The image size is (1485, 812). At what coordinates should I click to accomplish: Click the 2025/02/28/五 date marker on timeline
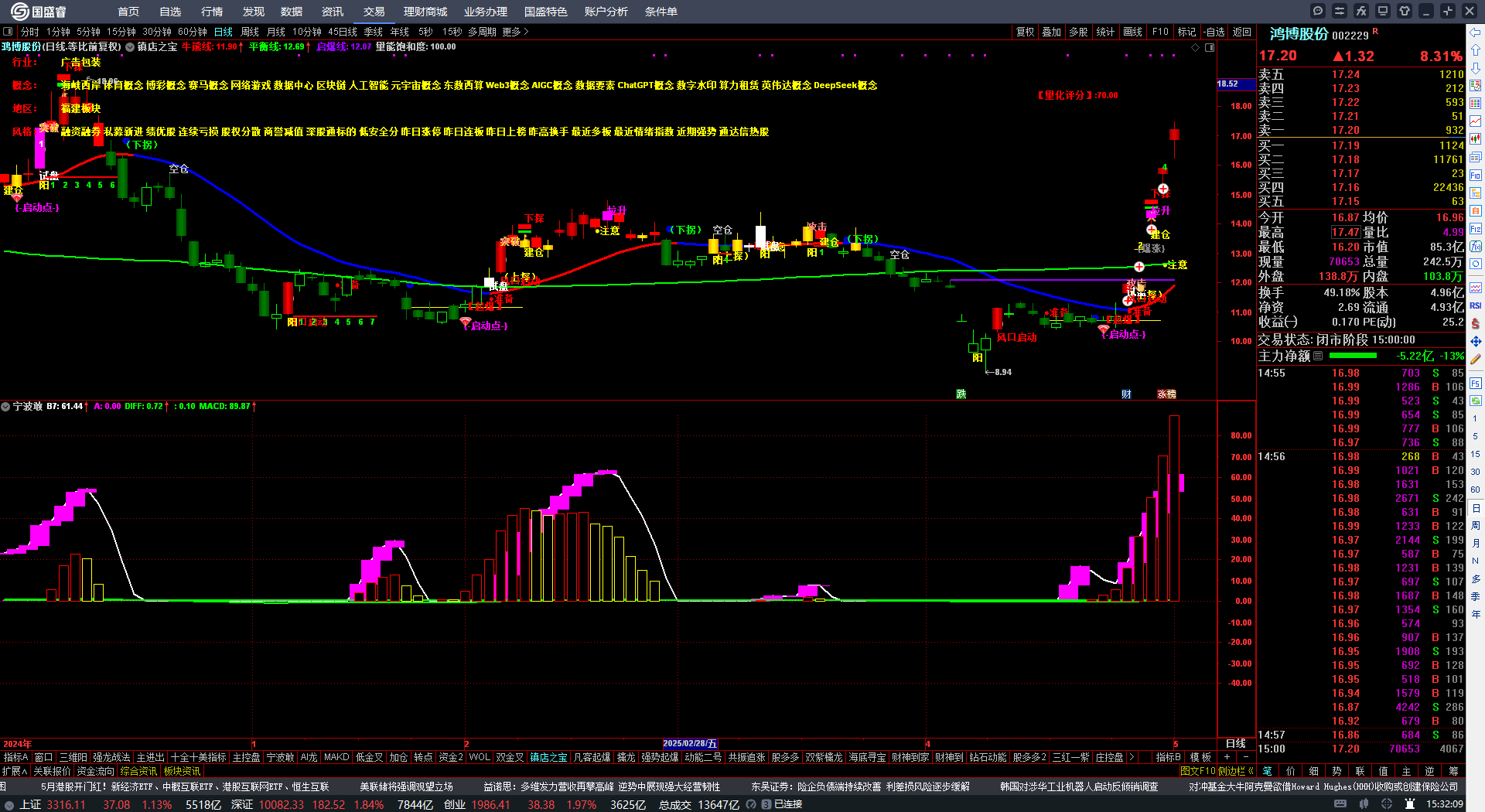(690, 743)
